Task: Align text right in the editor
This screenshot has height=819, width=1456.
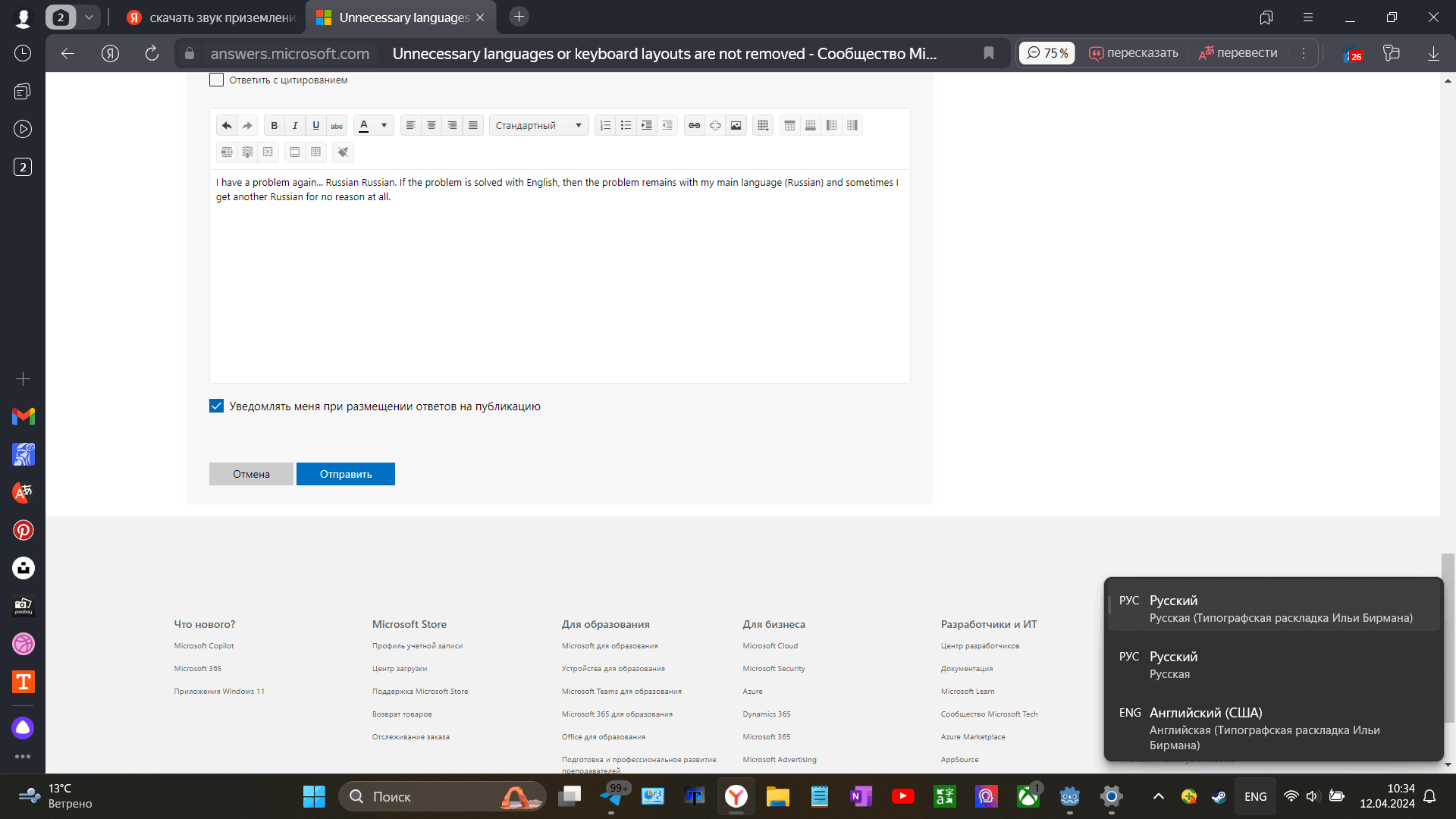Action: tap(452, 126)
